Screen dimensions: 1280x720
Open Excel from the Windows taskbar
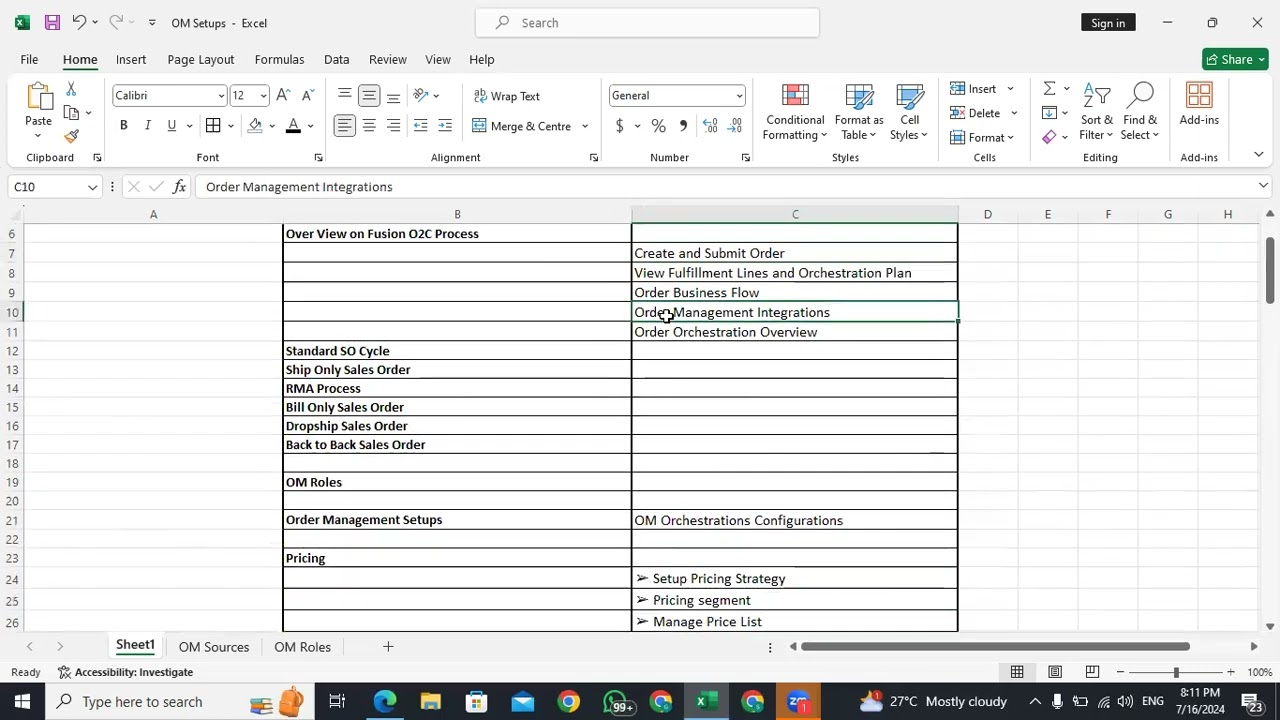706,702
